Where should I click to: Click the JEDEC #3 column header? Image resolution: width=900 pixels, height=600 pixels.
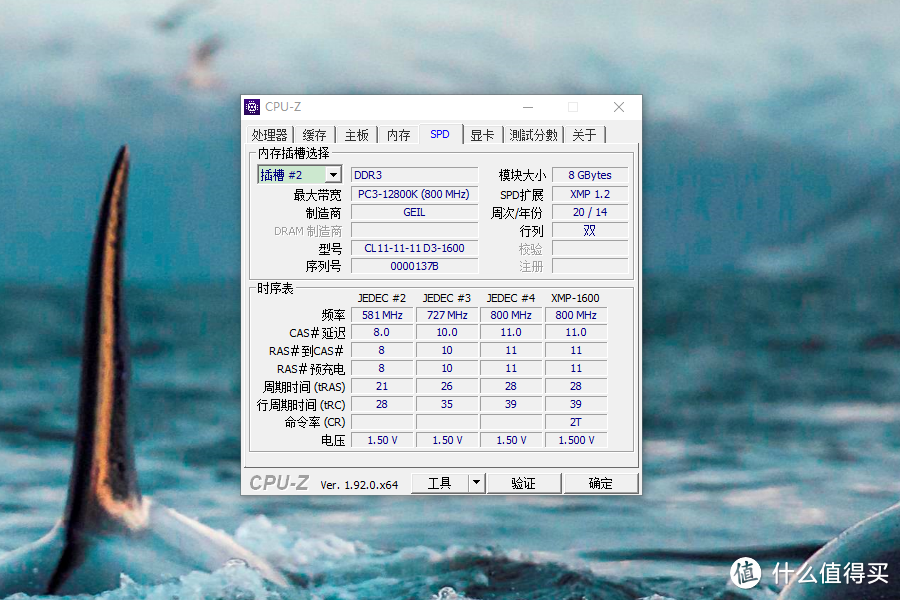coord(447,298)
